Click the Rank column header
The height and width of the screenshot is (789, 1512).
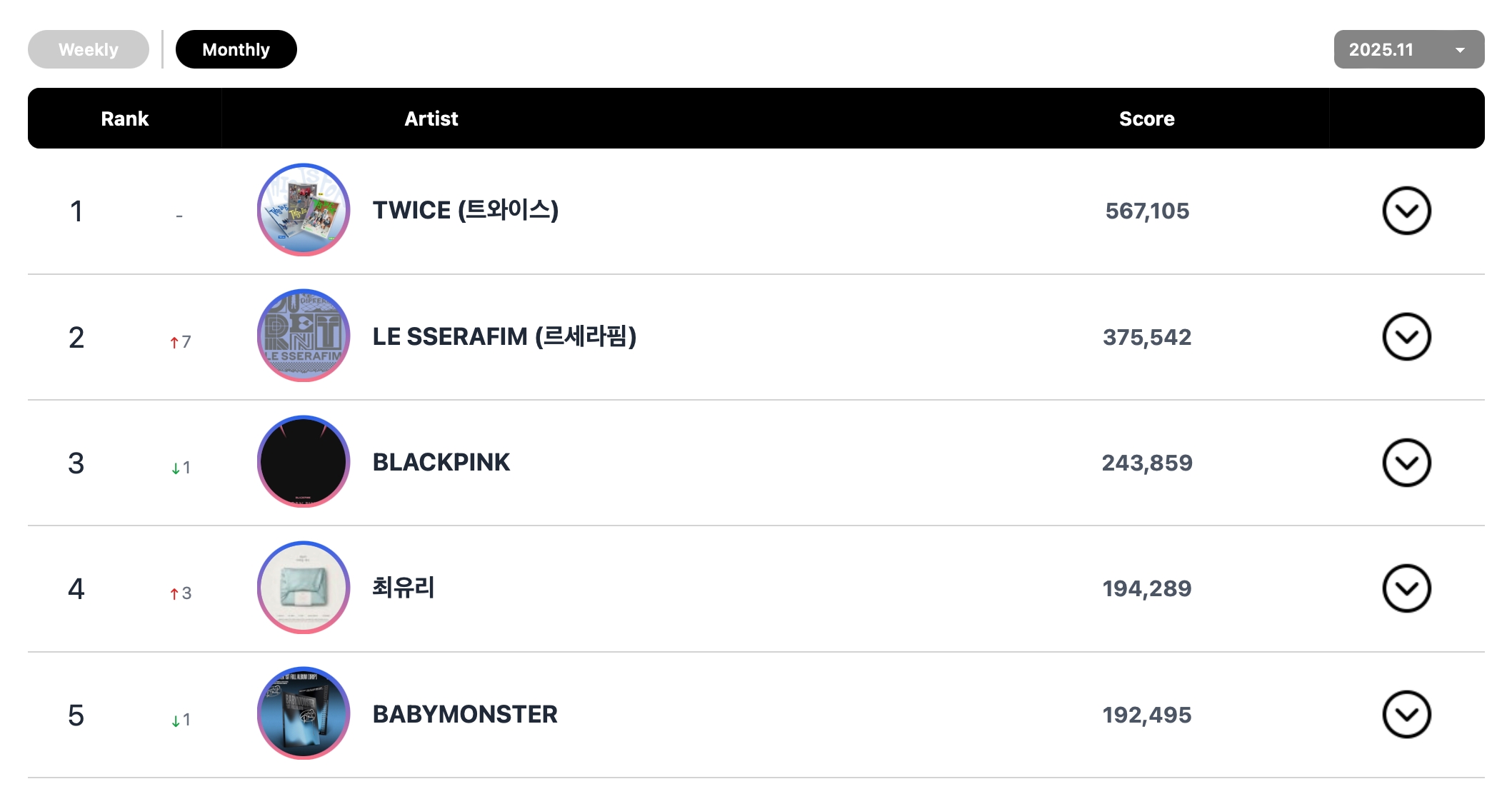point(125,119)
